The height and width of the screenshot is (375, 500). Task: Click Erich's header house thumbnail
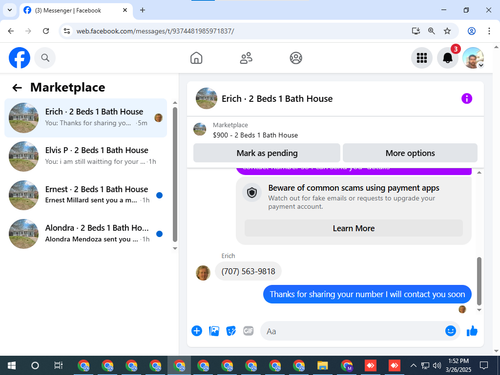(206, 98)
